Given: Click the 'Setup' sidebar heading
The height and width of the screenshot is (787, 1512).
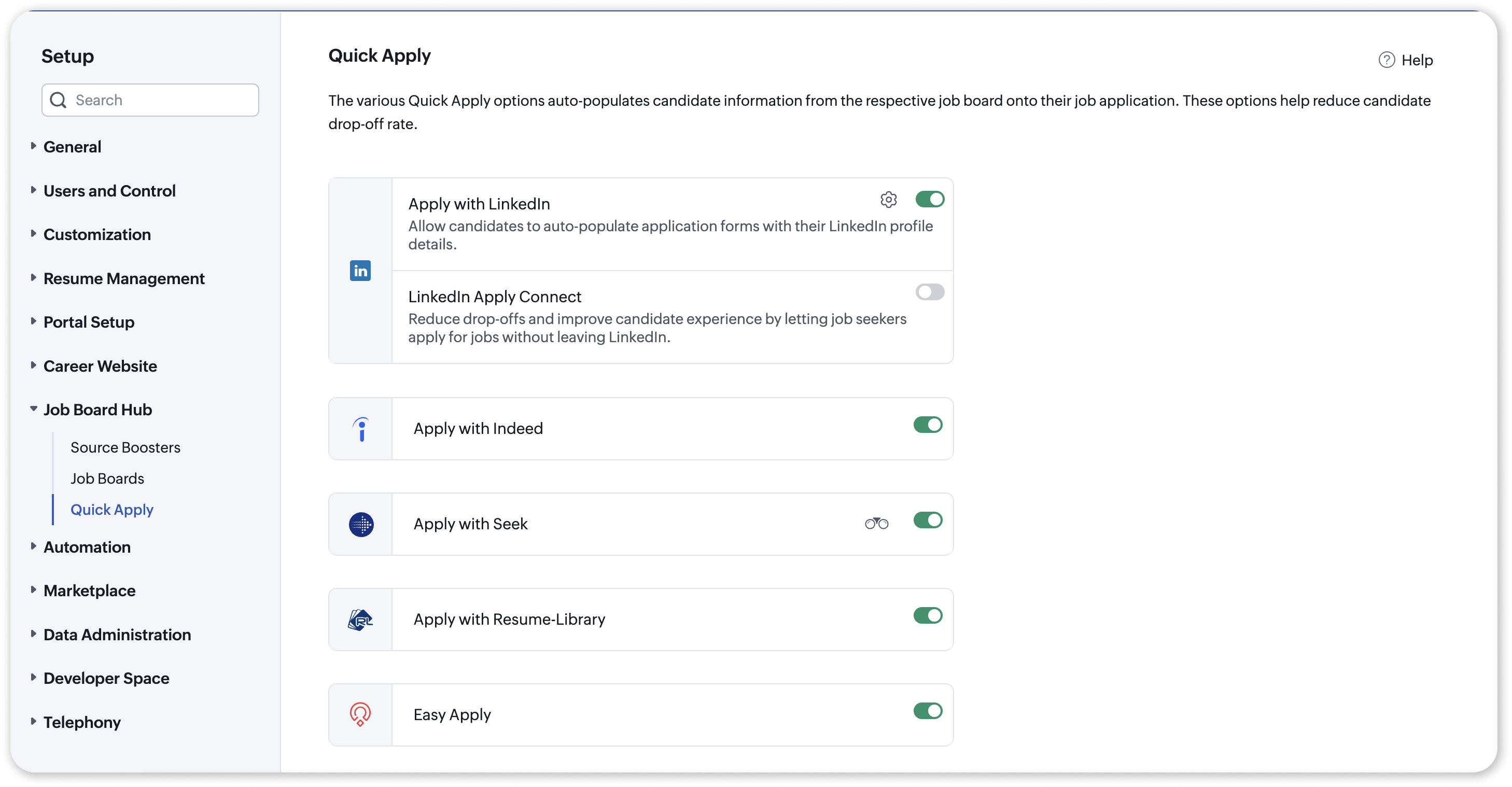Looking at the screenshot, I should [67, 57].
